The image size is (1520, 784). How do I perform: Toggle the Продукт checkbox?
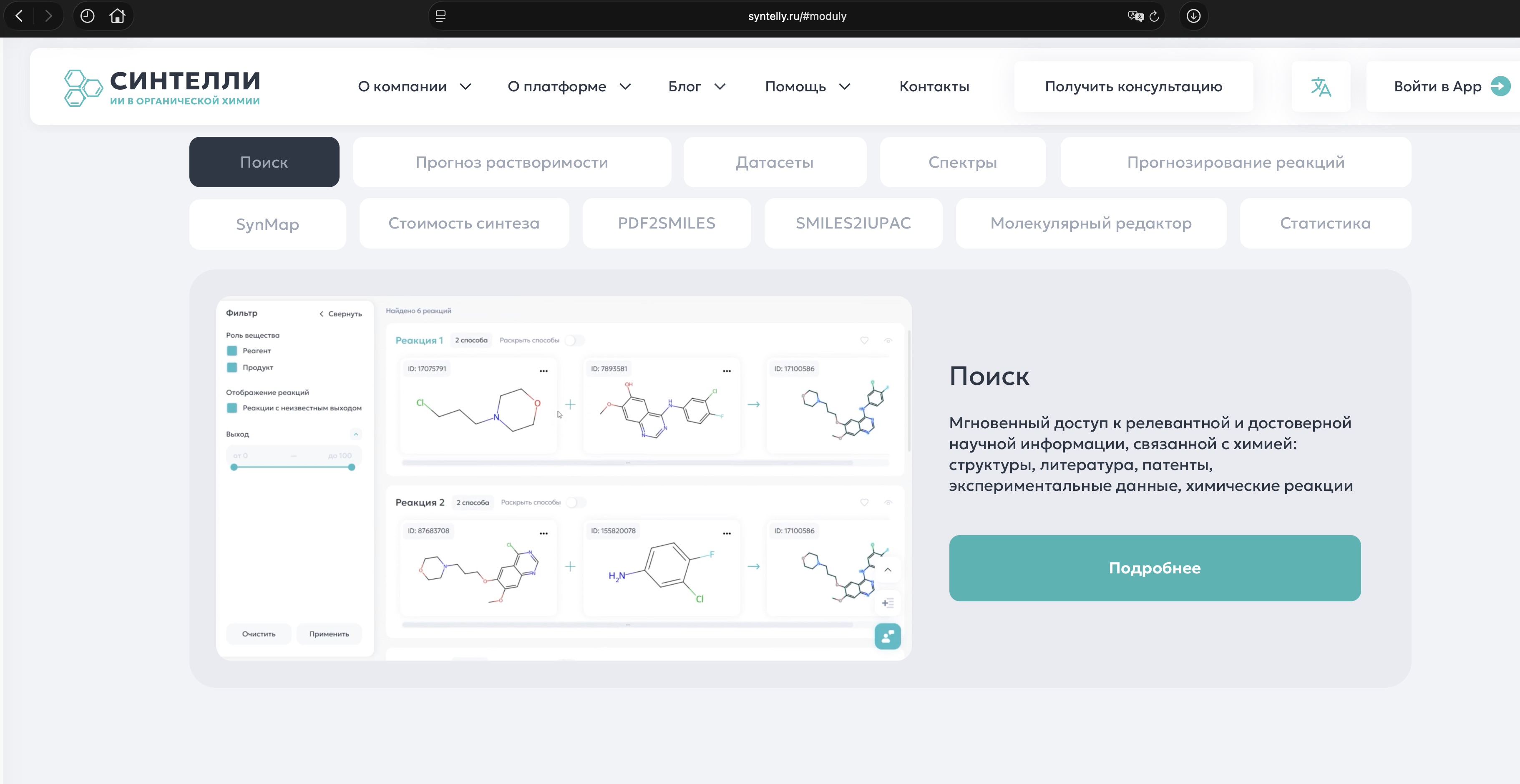pyautogui.click(x=232, y=367)
